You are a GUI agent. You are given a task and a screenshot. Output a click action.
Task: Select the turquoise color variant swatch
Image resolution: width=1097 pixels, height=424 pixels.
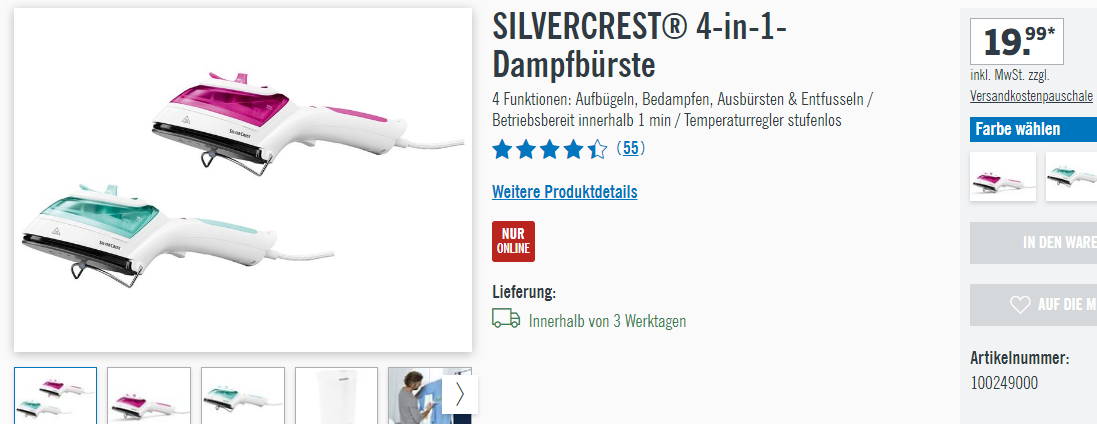click(1071, 176)
